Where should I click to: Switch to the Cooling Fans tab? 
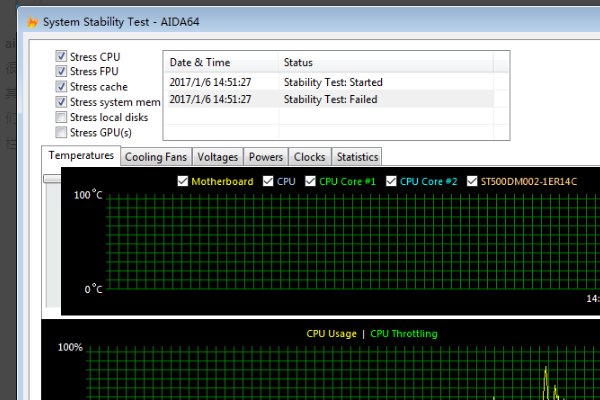click(156, 157)
